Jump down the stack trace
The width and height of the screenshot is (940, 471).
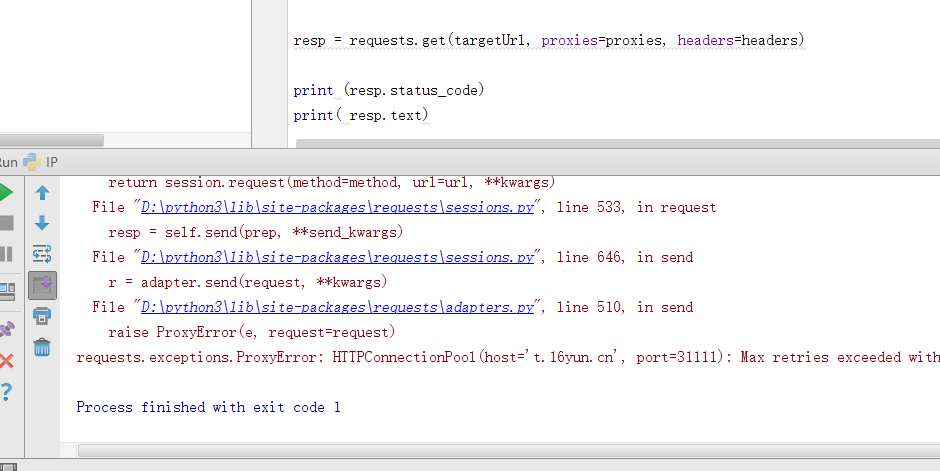pos(42,223)
